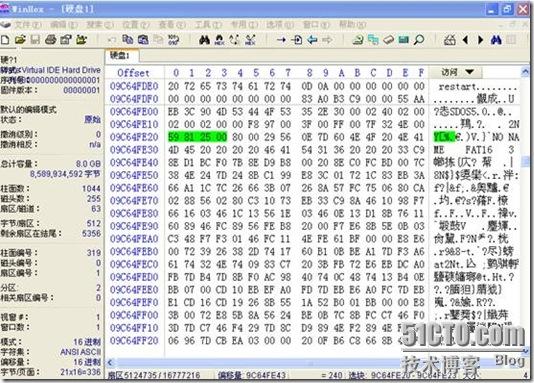
Task: Click the Save disk icon
Action: 35,40
